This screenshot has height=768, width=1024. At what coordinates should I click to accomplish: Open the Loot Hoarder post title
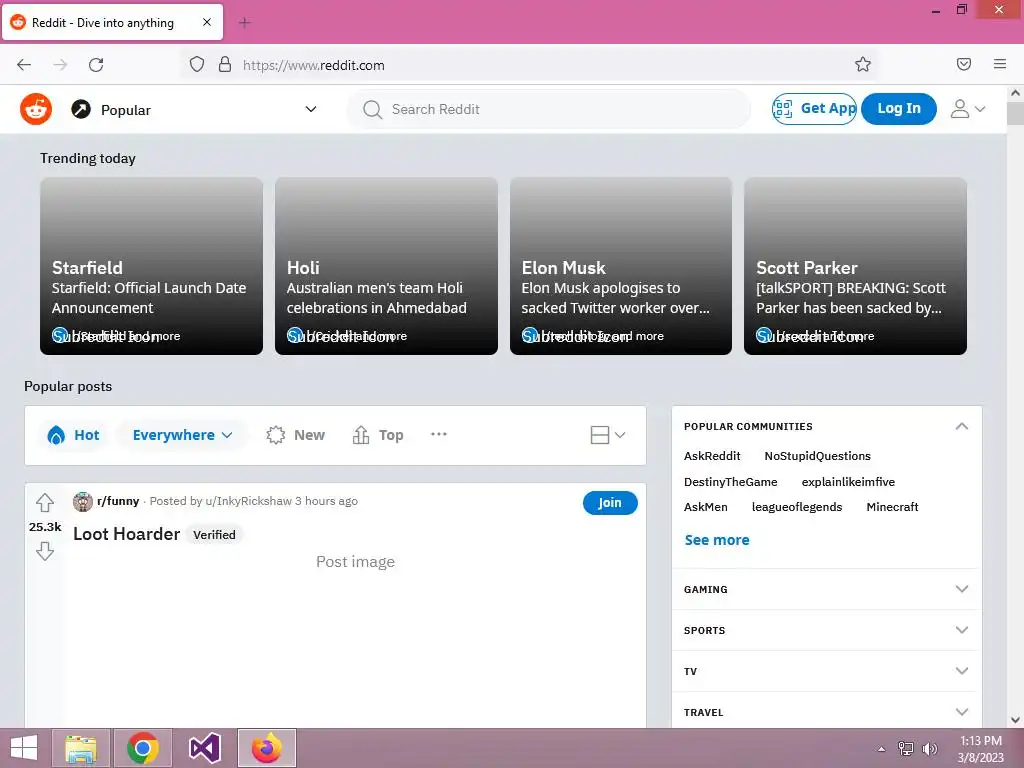coord(127,534)
